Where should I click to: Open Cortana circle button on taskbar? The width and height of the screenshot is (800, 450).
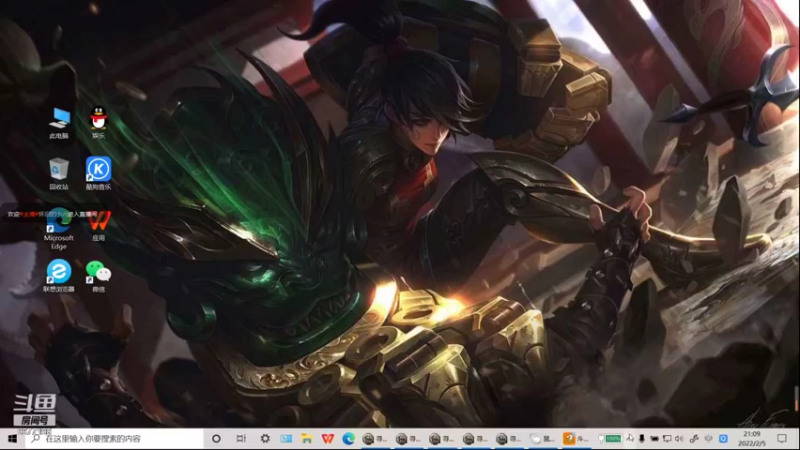[216, 438]
